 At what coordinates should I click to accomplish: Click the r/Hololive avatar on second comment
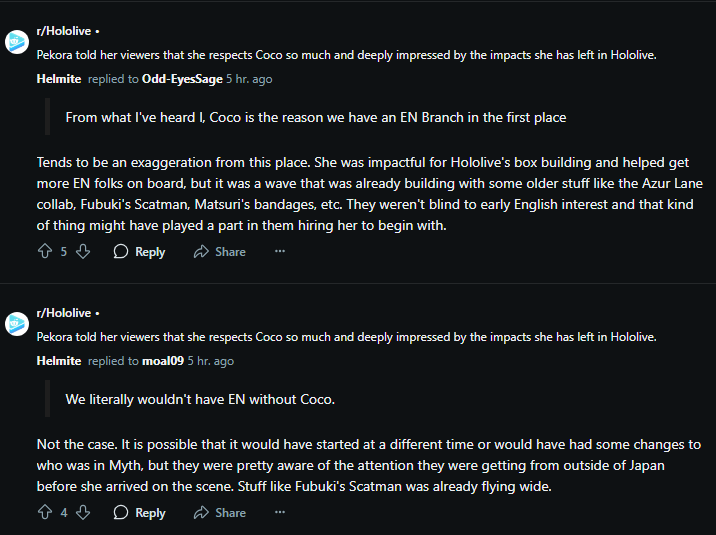pos(17,323)
